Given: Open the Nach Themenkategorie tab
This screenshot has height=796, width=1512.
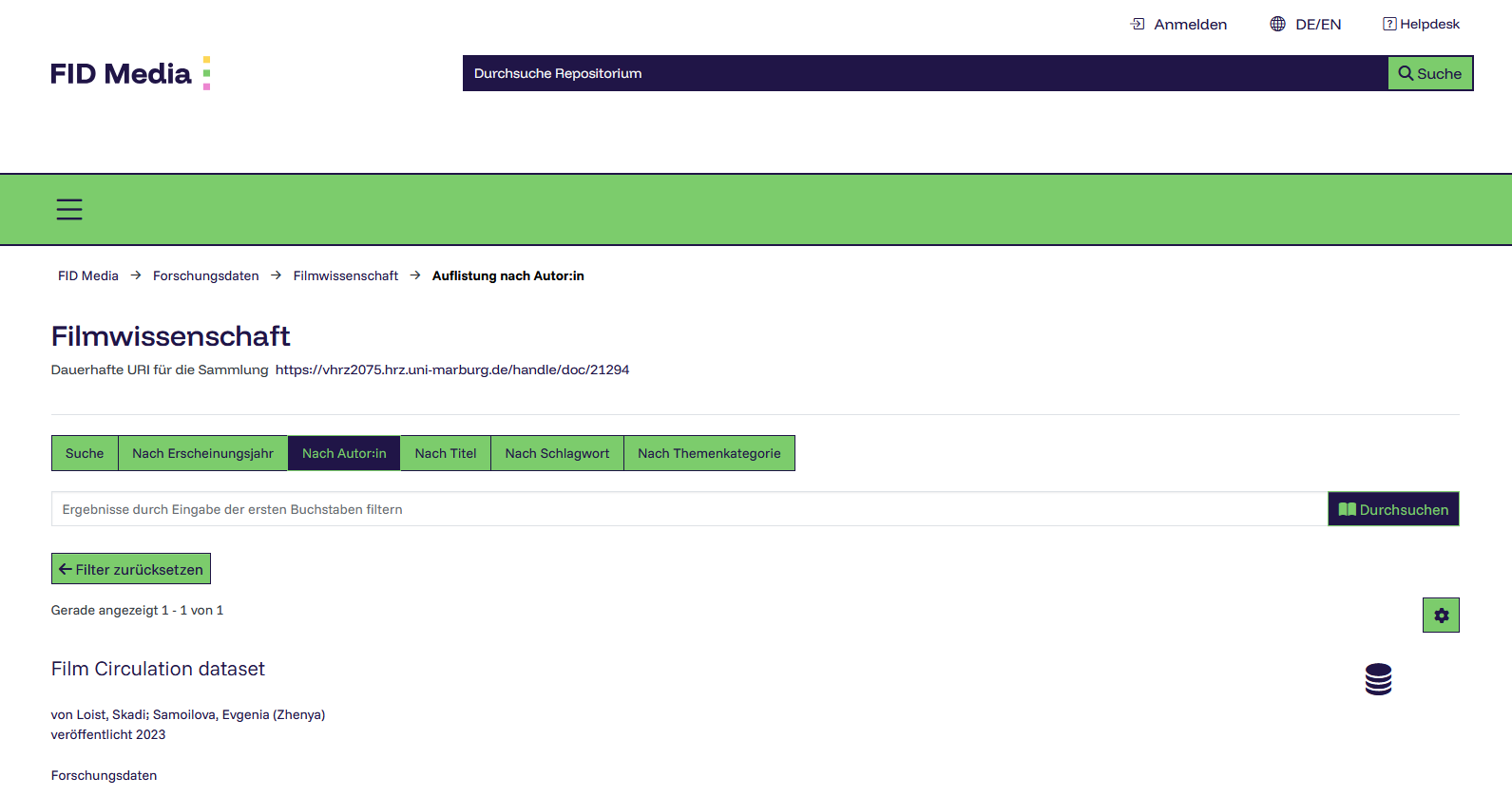Looking at the screenshot, I should click(709, 453).
